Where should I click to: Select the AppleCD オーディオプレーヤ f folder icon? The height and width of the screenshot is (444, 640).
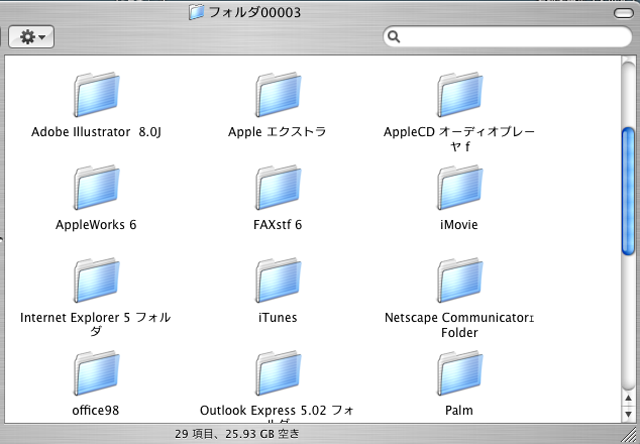click(460, 95)
